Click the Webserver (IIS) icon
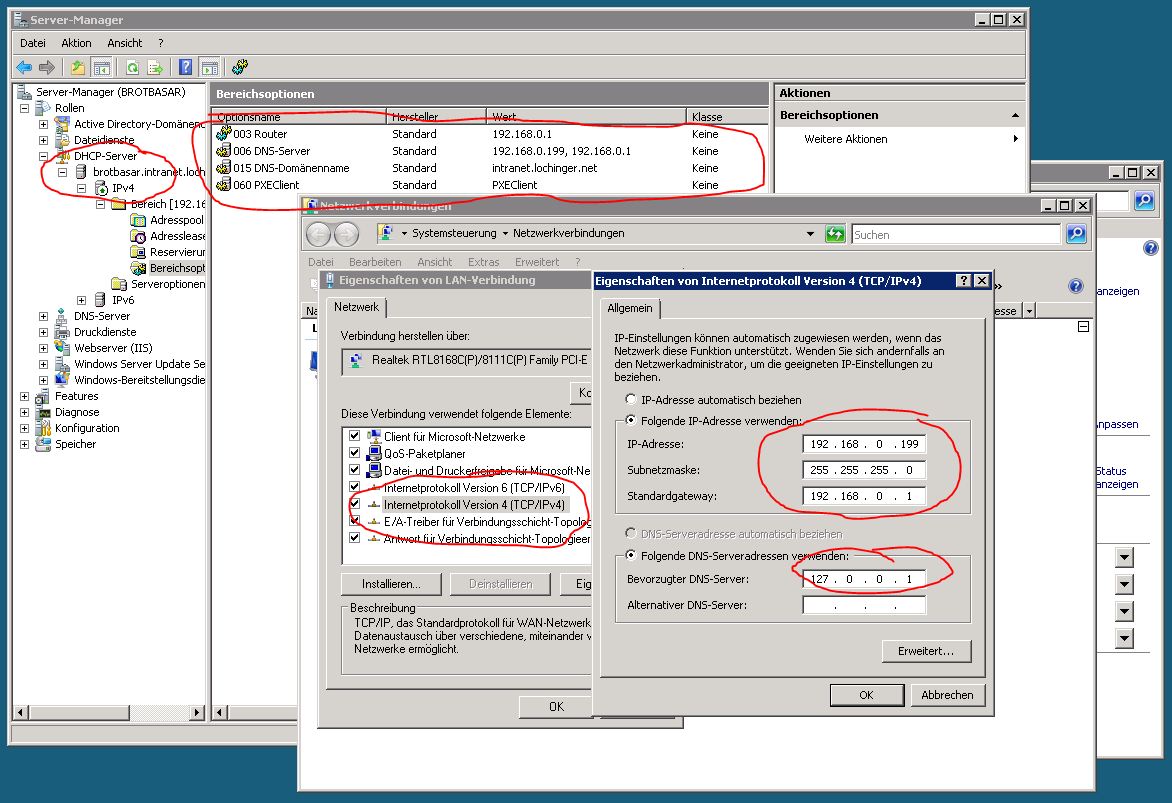1172x803 pixels. 63,348
